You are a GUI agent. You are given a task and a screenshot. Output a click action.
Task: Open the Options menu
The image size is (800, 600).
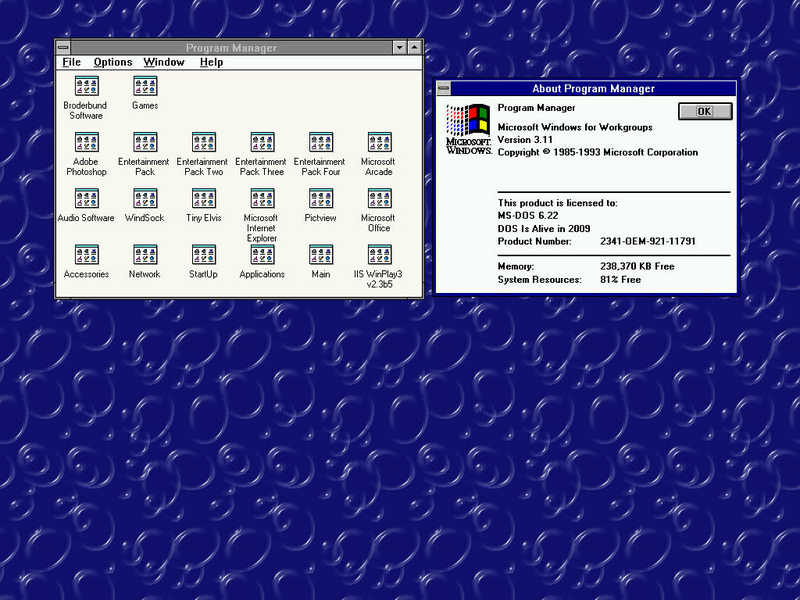113,62
